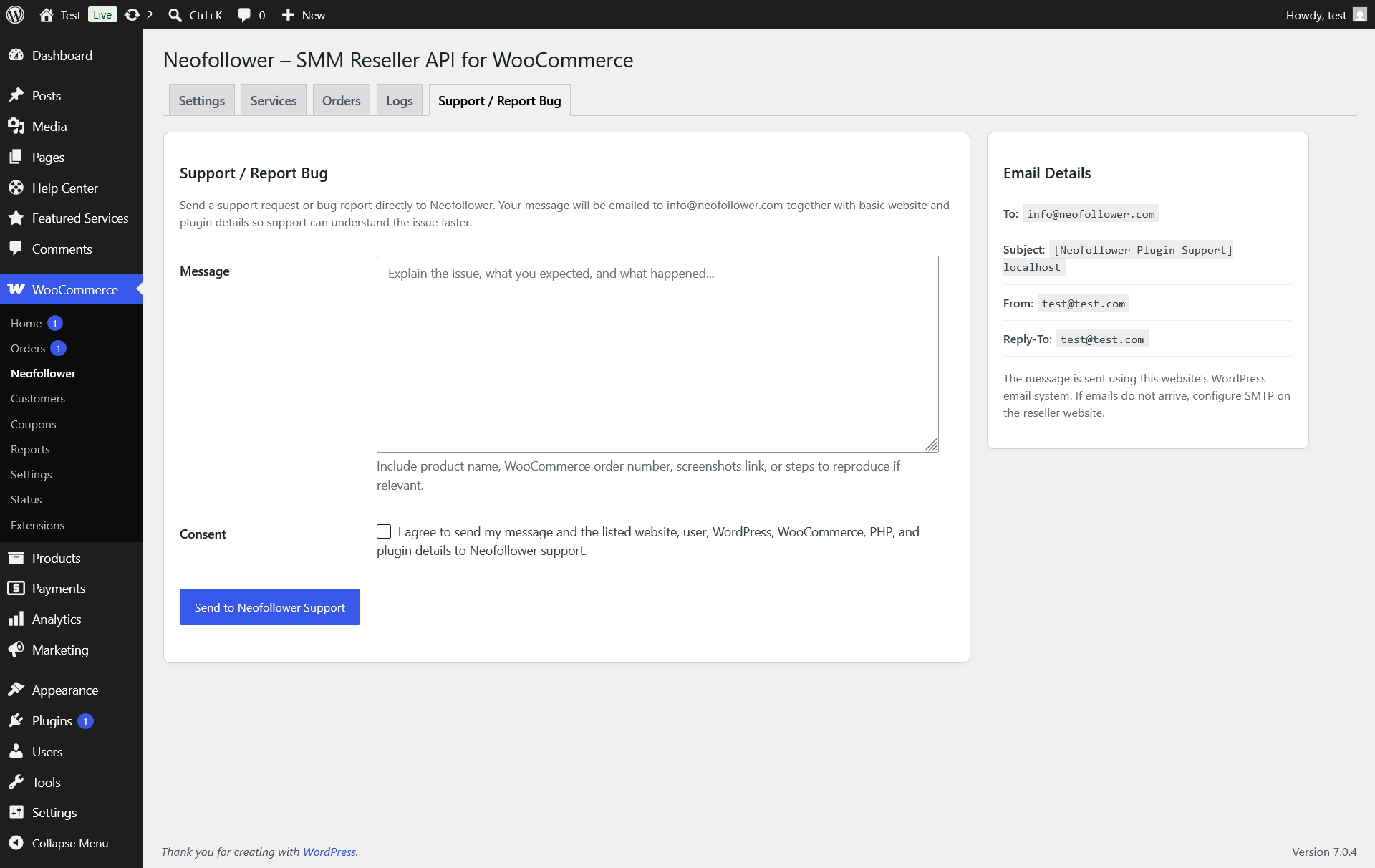View the Logs tab
This screenshot has width=1375, height=868.
coord(400,100)
